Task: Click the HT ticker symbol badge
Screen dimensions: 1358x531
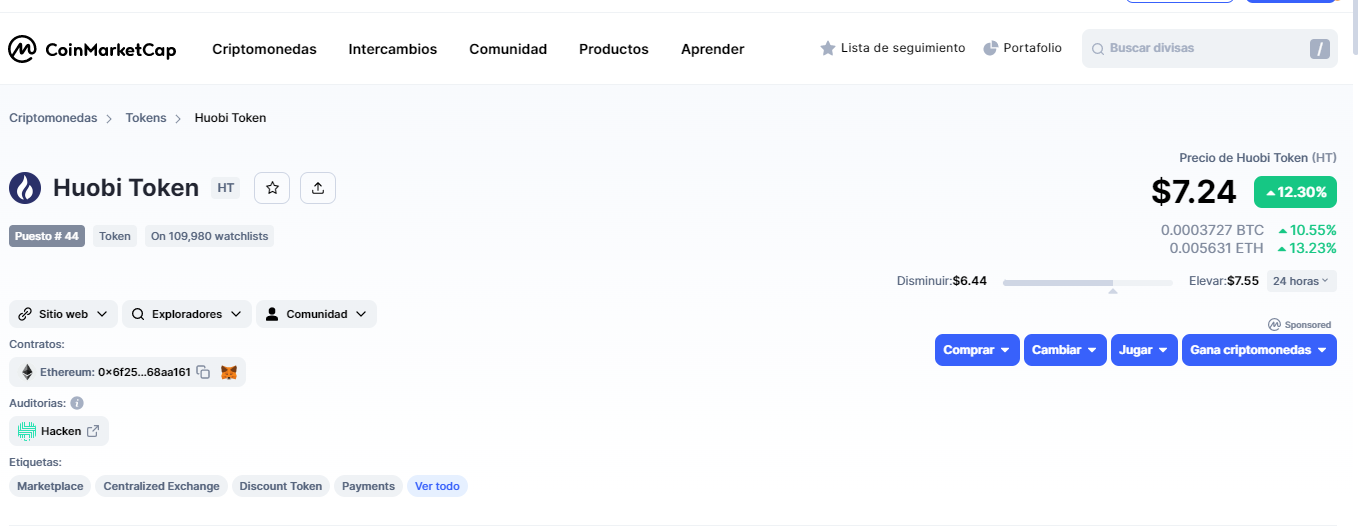Action: pos(226,188)
